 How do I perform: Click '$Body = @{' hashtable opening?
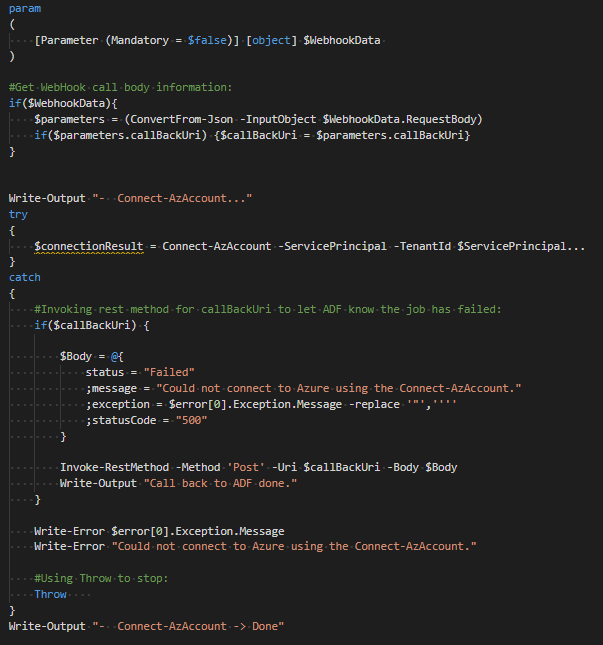point(92,356)
